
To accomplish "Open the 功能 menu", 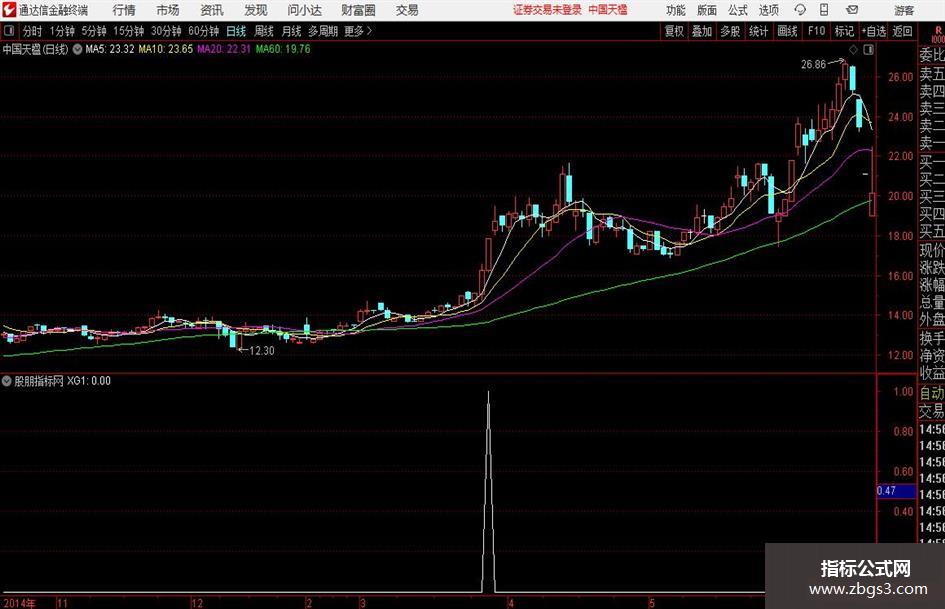I will coord(676,10).
